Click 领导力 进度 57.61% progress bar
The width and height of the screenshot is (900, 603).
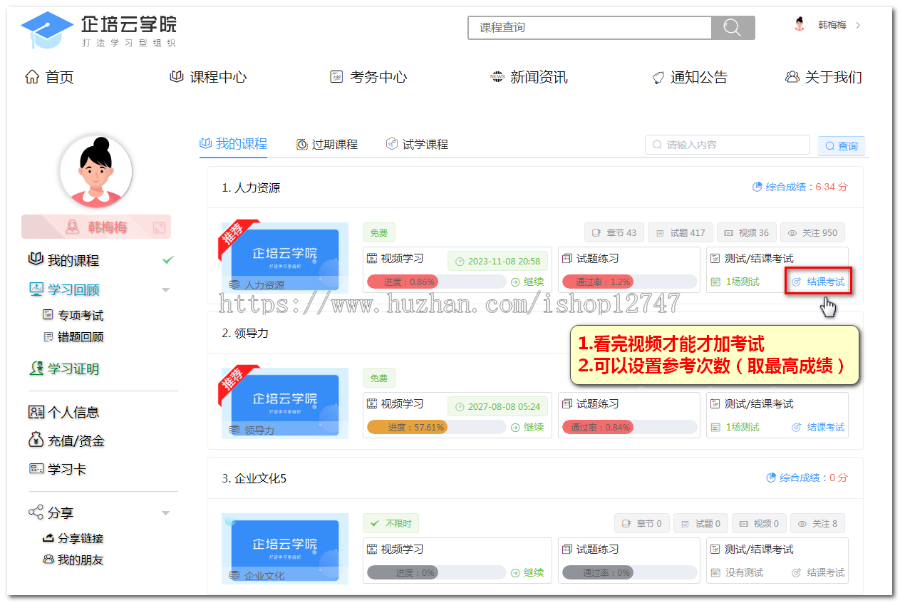(436, 427)
